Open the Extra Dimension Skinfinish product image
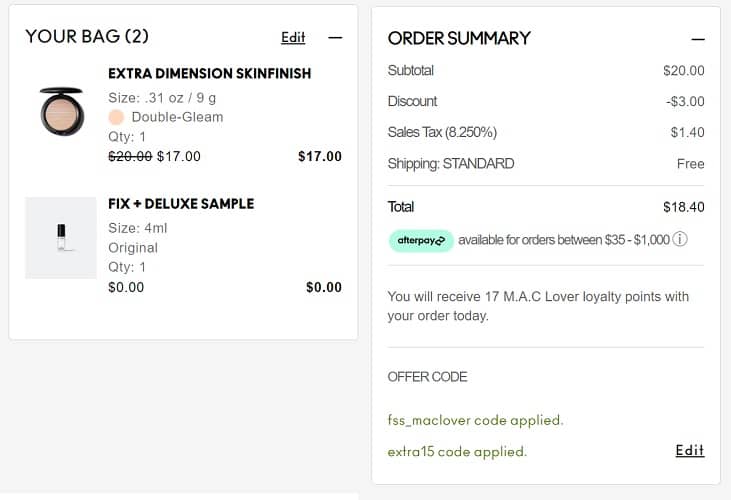The height and width of the screenshot is (500, 731). point(61,110)
